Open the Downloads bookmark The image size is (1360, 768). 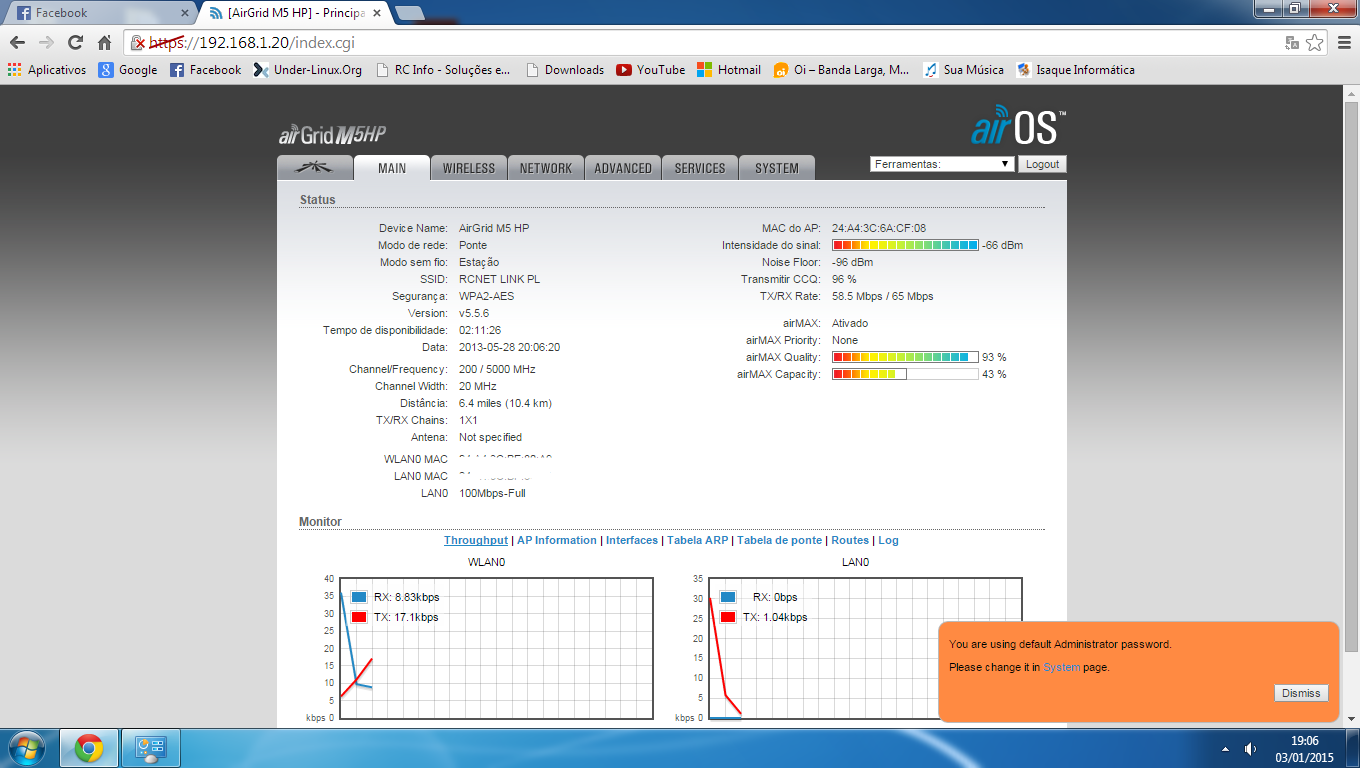coord(564,70)
